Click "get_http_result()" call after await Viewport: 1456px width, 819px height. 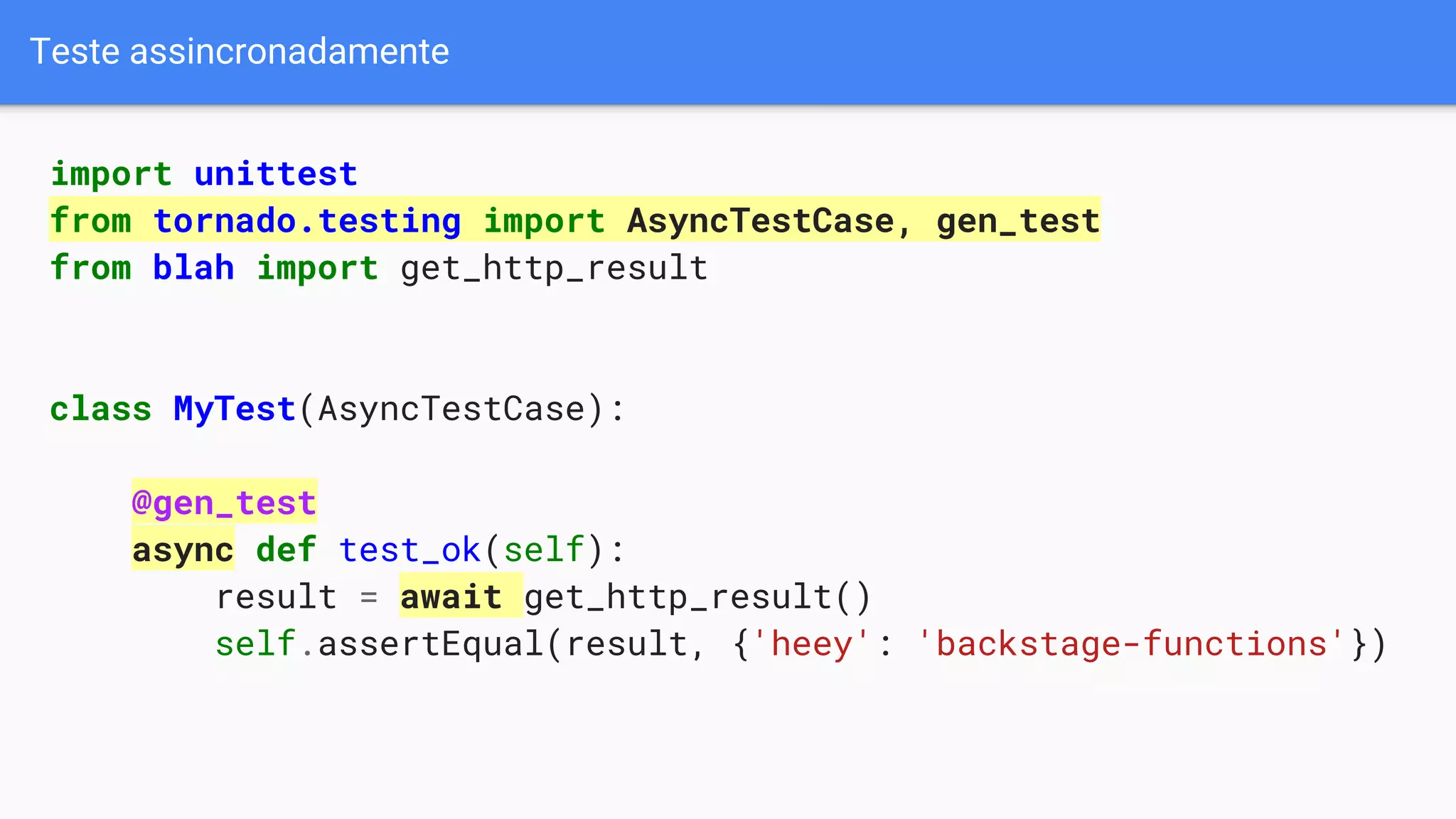click(x=697, y=597)
